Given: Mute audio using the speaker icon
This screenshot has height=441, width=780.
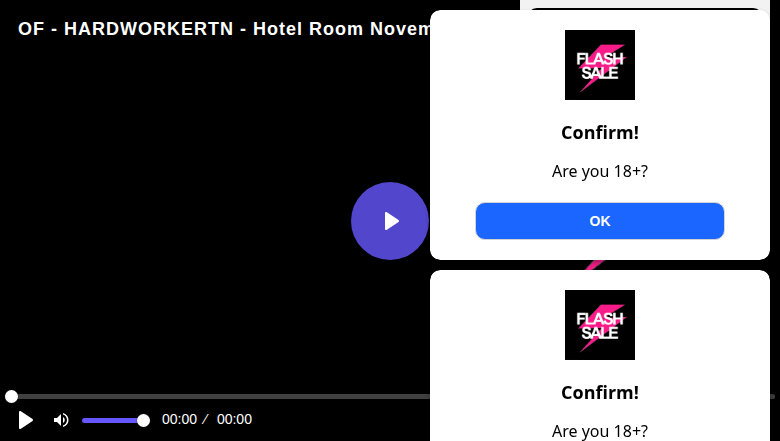Looking at the screenshot, I should pos(61,420).
